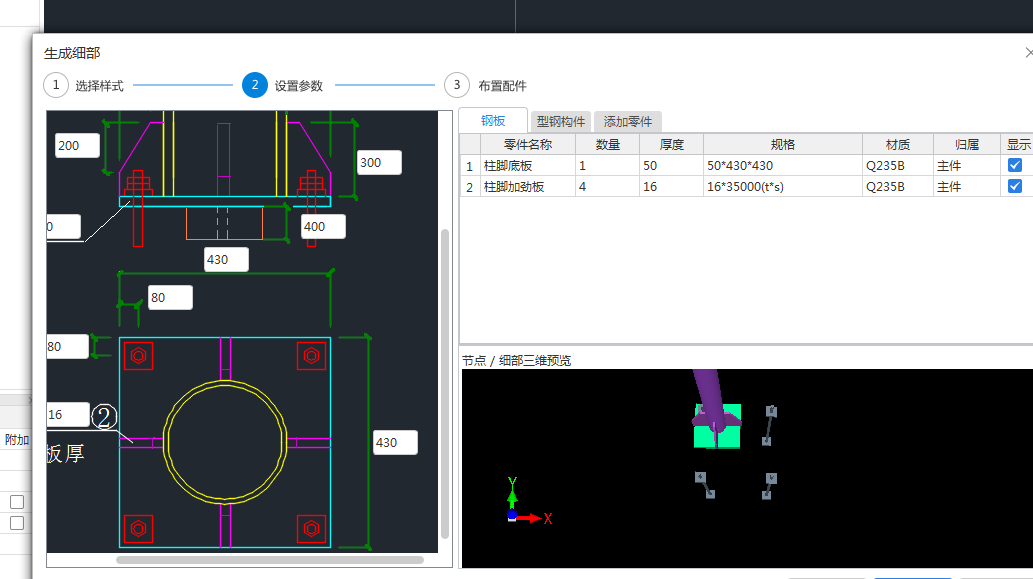
Task: Click the XY axis gizmo in 3D preview
Action: [x=528, y=502]
